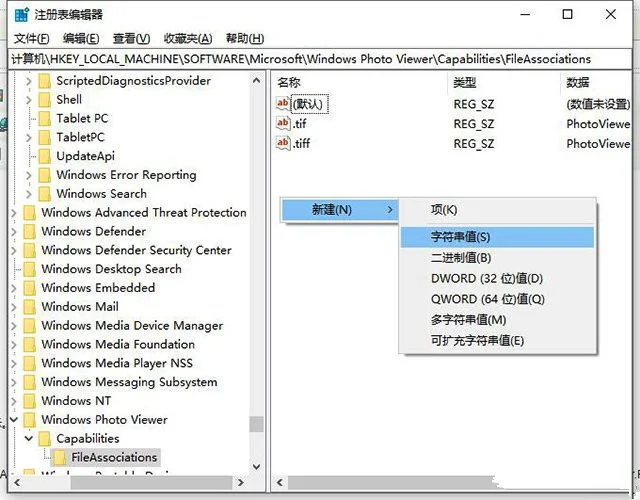
Task: Expand the ScriptedDiagnosticsProvider tree node
Action: 28,81
